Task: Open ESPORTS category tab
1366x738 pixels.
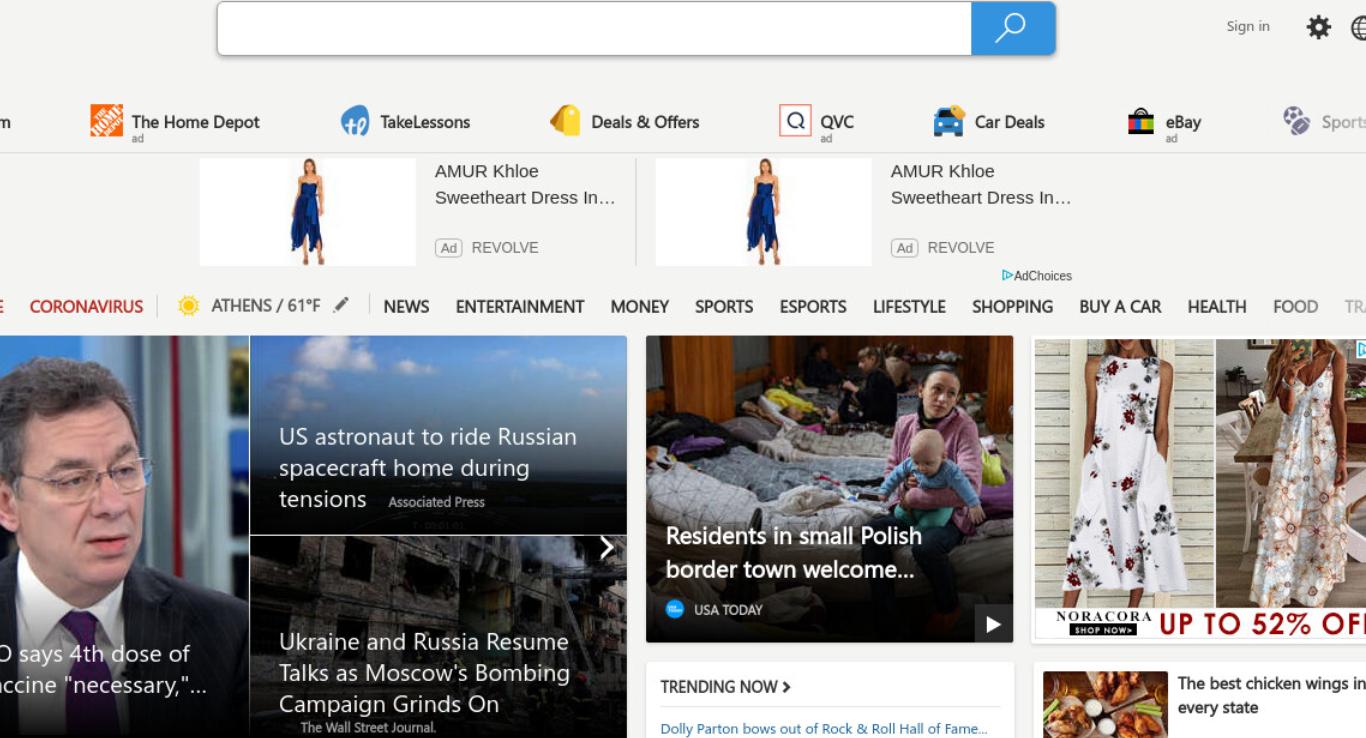Action: pos(813,307)
